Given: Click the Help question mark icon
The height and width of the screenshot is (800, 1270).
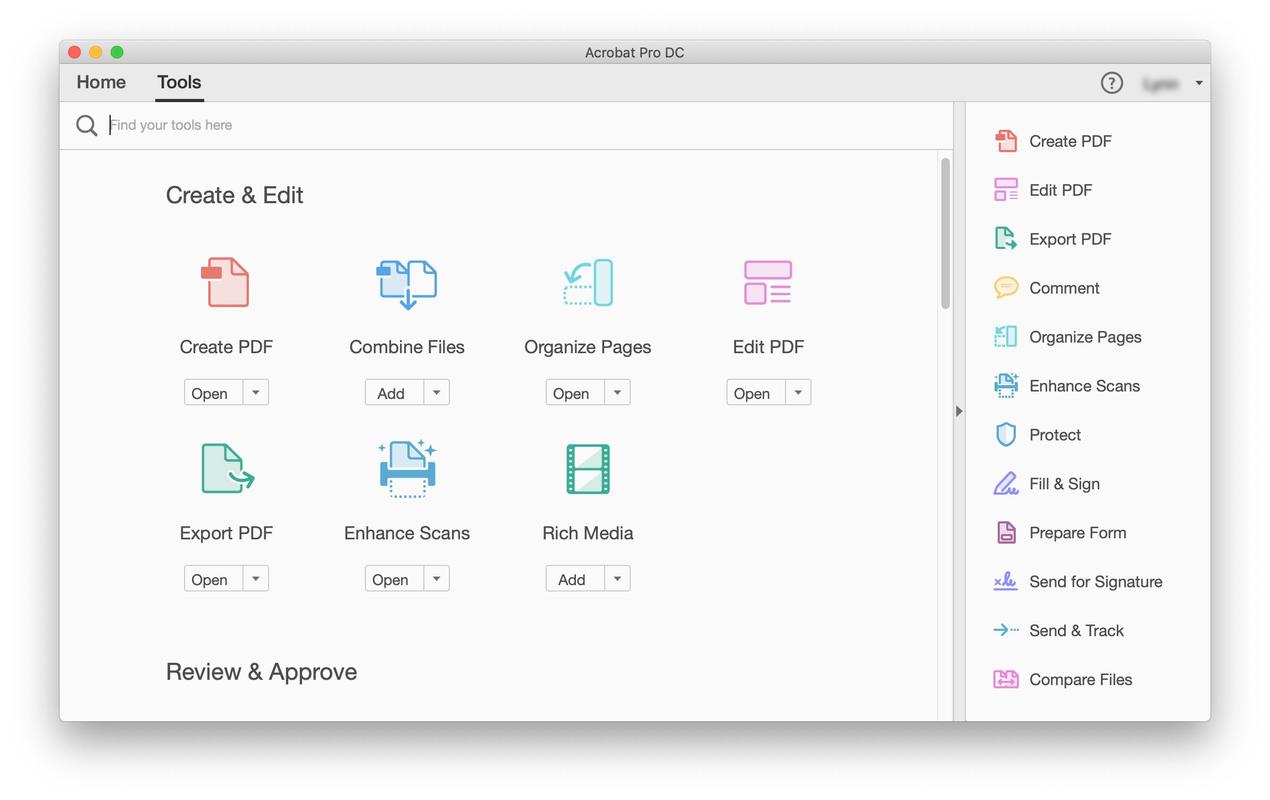Looking at the screenshot, I should pos(1112,83).
